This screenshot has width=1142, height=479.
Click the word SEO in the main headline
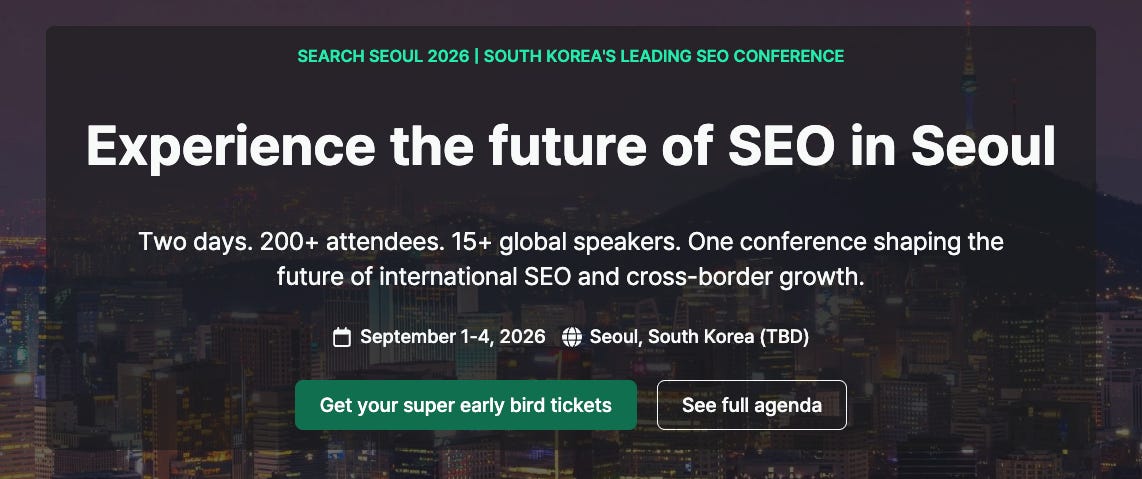(x=781, y=146)
